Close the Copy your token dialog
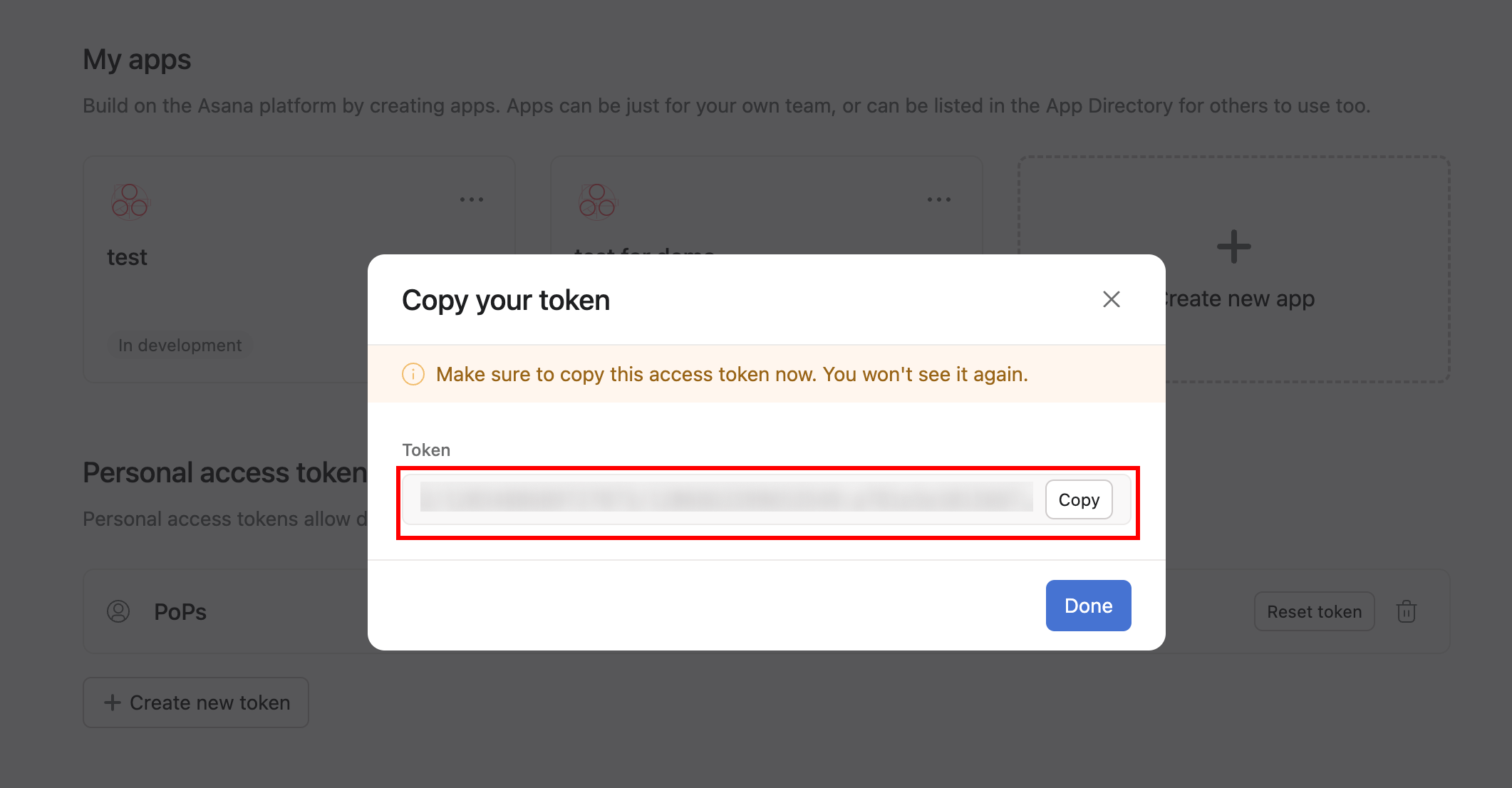This screenshot has width=1512, height=788. coord(1111,299)
